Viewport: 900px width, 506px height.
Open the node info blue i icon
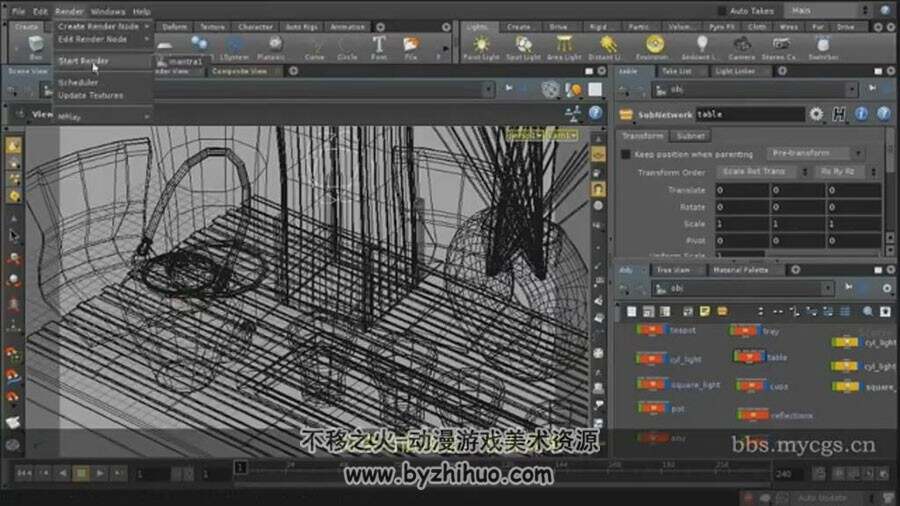pyautogui.click(x=861, y=114)
